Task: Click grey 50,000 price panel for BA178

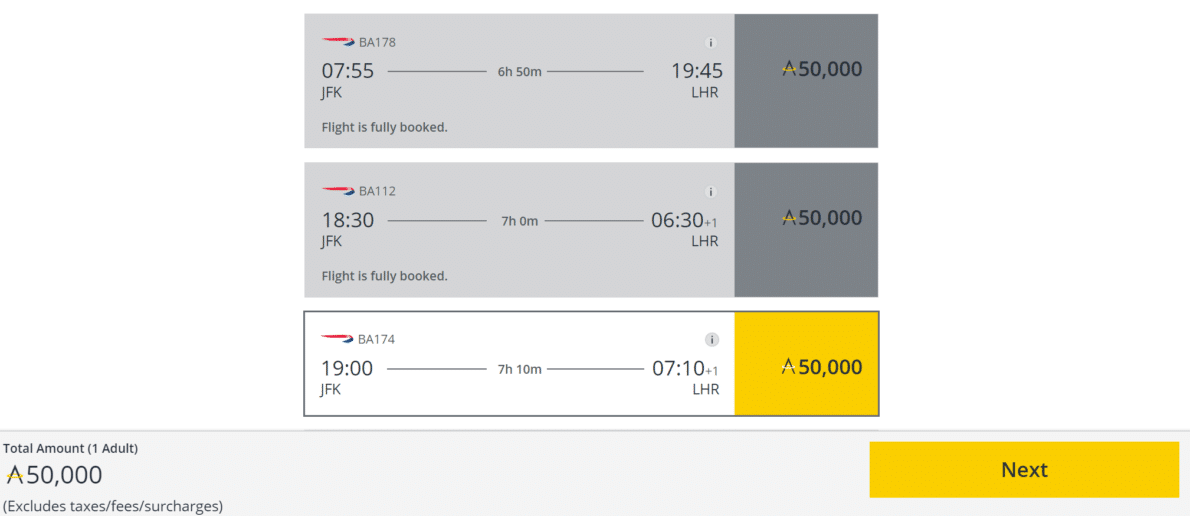Action: (x=806, y=80)
